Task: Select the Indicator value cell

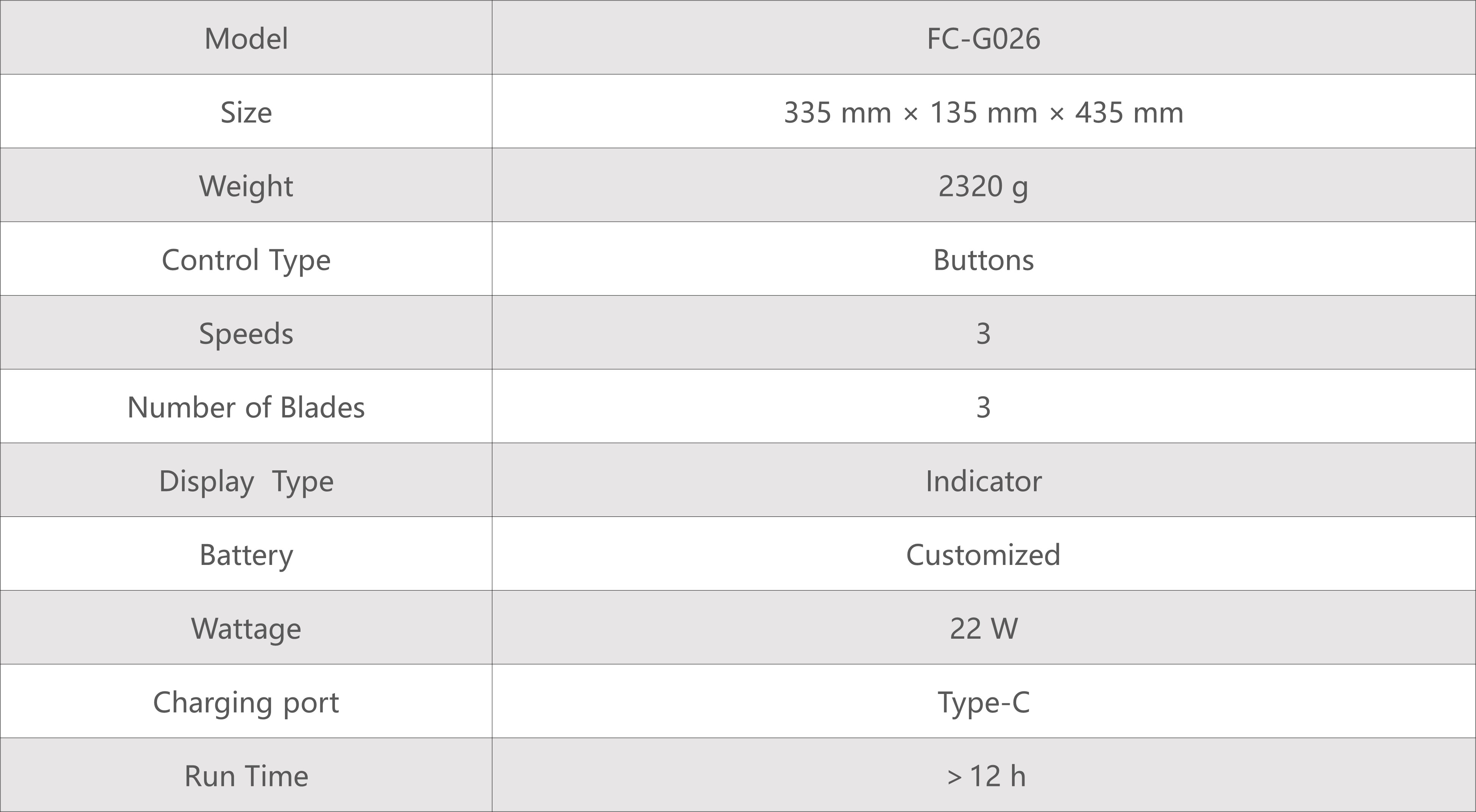Action: pyautogui.click(x=983, y=481)
